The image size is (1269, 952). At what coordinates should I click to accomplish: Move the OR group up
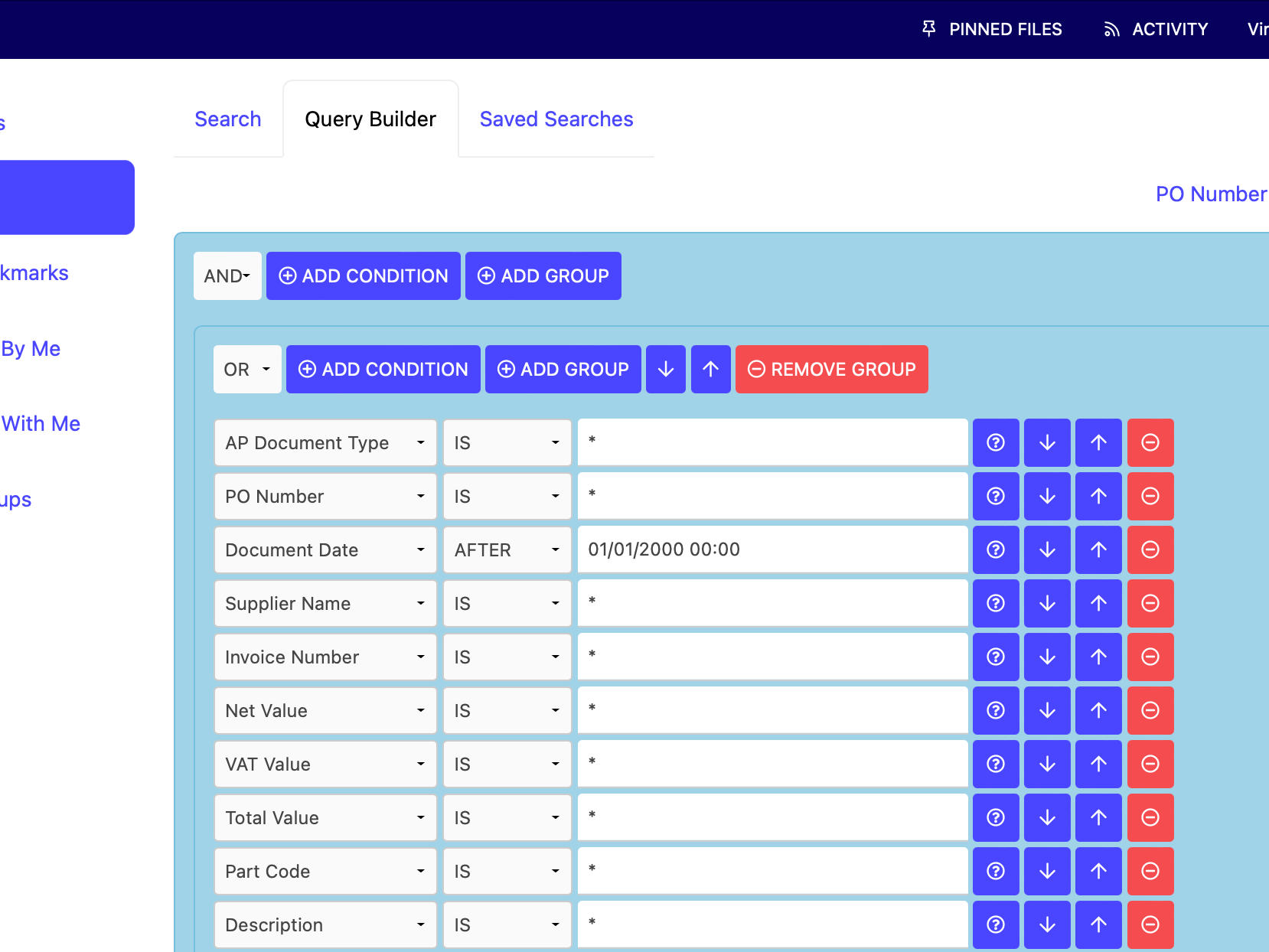tap(711, 369)
